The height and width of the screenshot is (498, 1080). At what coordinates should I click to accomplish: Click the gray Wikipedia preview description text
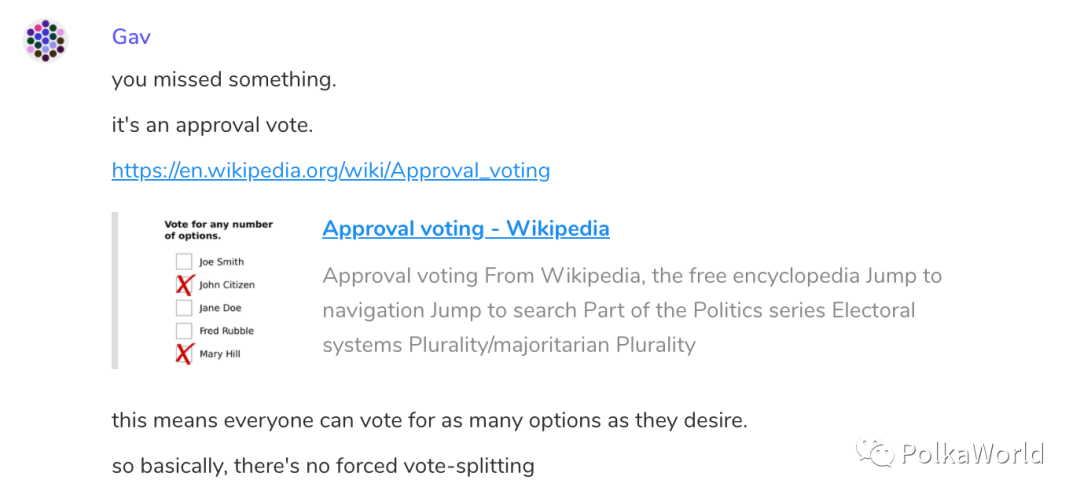point(632,310)
